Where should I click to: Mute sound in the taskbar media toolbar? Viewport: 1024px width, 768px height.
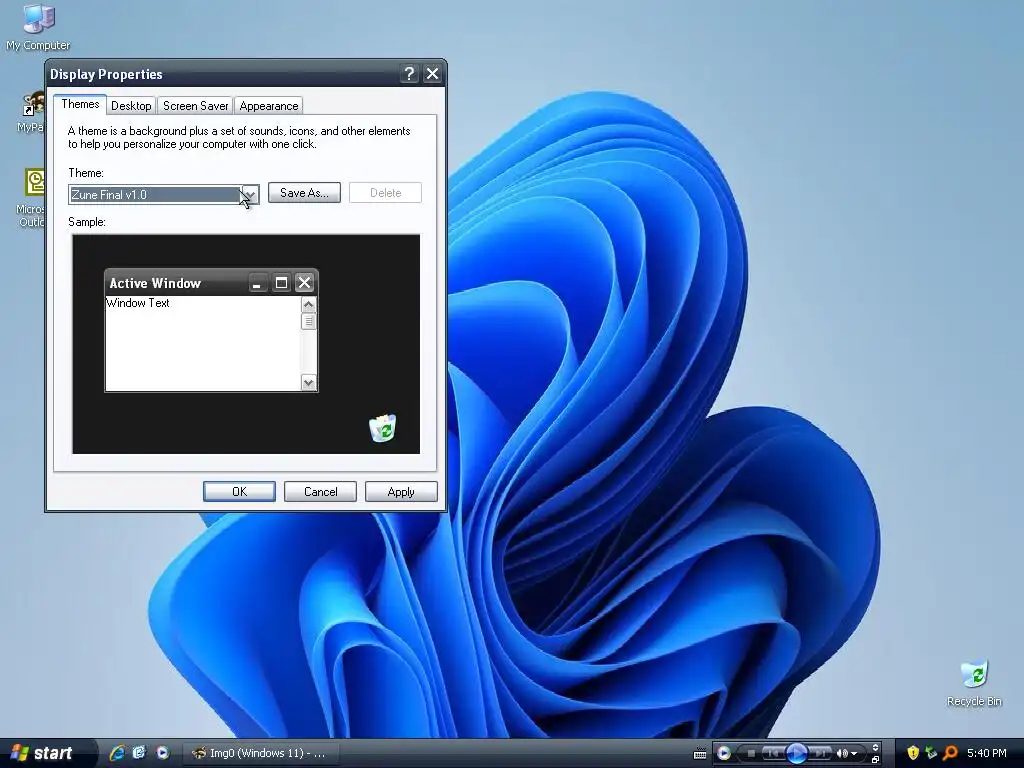point(842,754)
